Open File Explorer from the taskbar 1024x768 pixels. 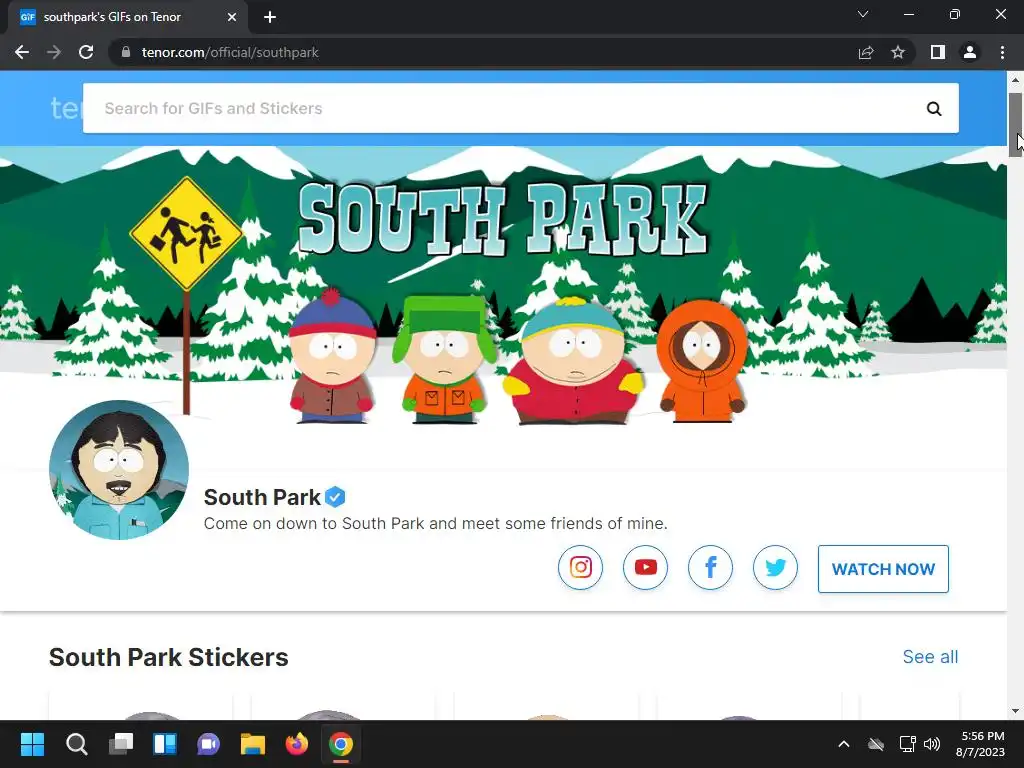point(253,744)
